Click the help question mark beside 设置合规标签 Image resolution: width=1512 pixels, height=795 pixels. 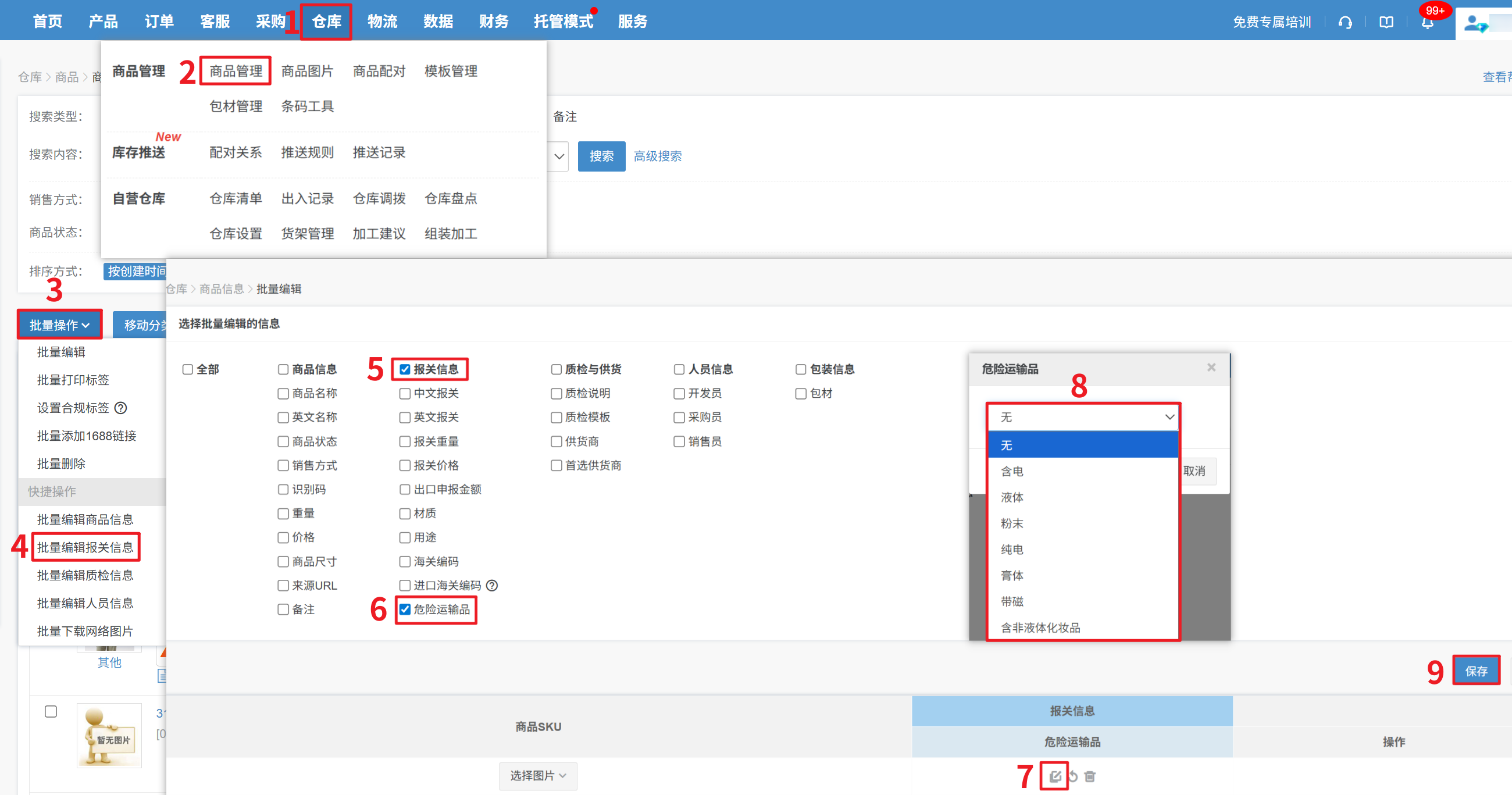tap(121, 408)
